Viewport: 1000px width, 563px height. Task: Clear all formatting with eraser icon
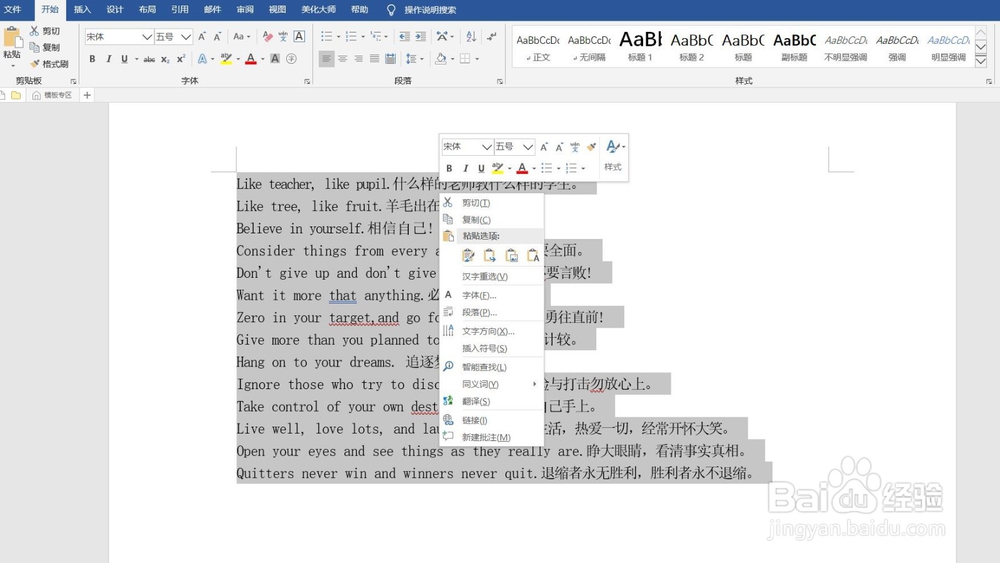click(x=268, y=36)
